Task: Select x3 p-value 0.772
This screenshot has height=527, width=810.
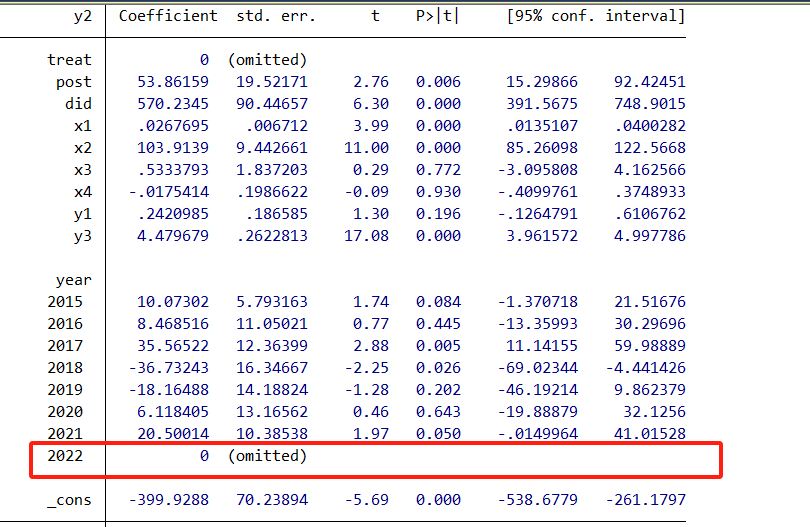Action: 438,170
